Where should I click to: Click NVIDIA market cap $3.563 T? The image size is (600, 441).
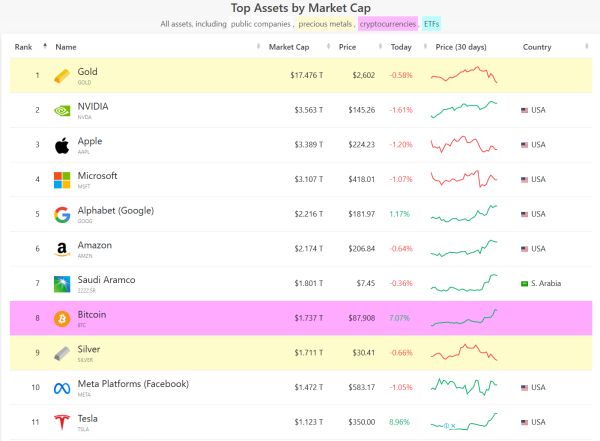[x=308, y=110]
